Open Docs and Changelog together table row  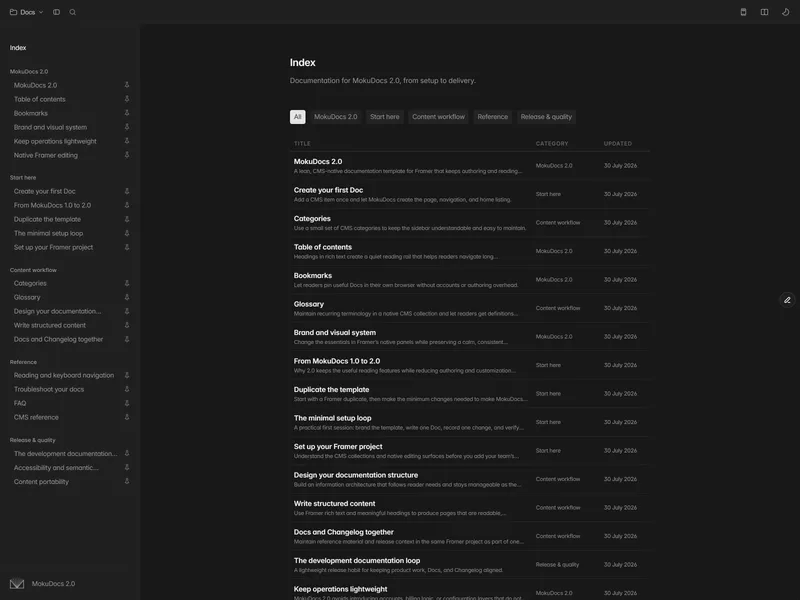click(469, 537)
